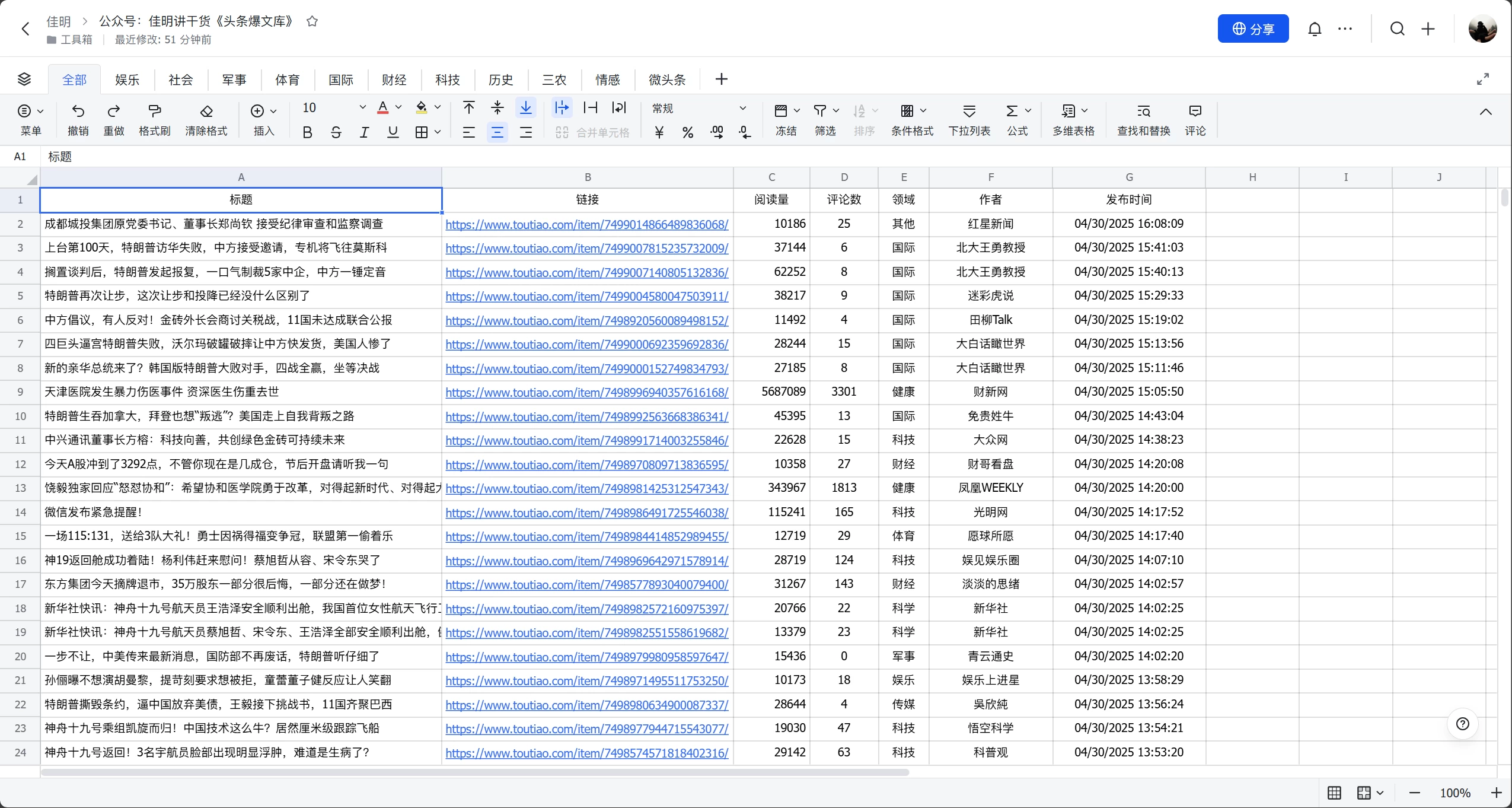Toggle italic formatting

click(364, 132)
